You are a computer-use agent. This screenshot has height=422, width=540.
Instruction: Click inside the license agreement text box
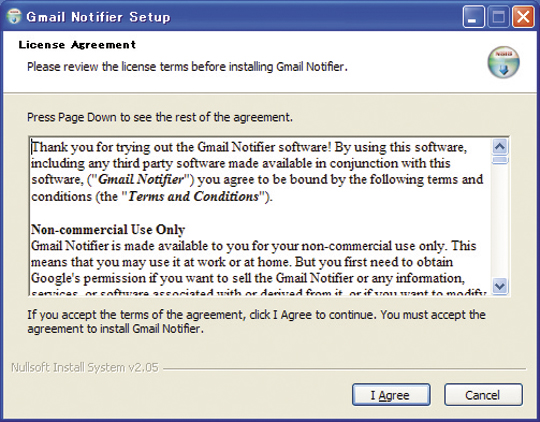point(260,216)
